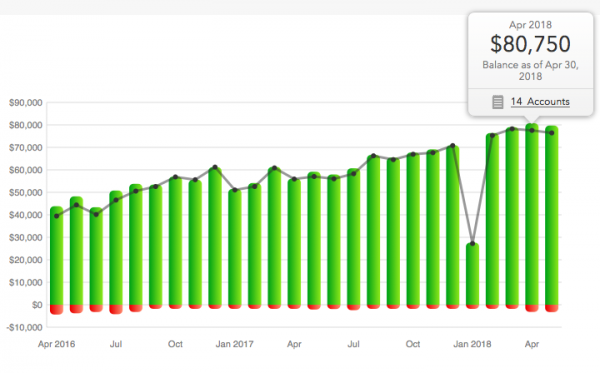Viewport: 600px width, 373px height.
Task: Click the $80,750 balance amount in tooltip
Action: [530, 44]
